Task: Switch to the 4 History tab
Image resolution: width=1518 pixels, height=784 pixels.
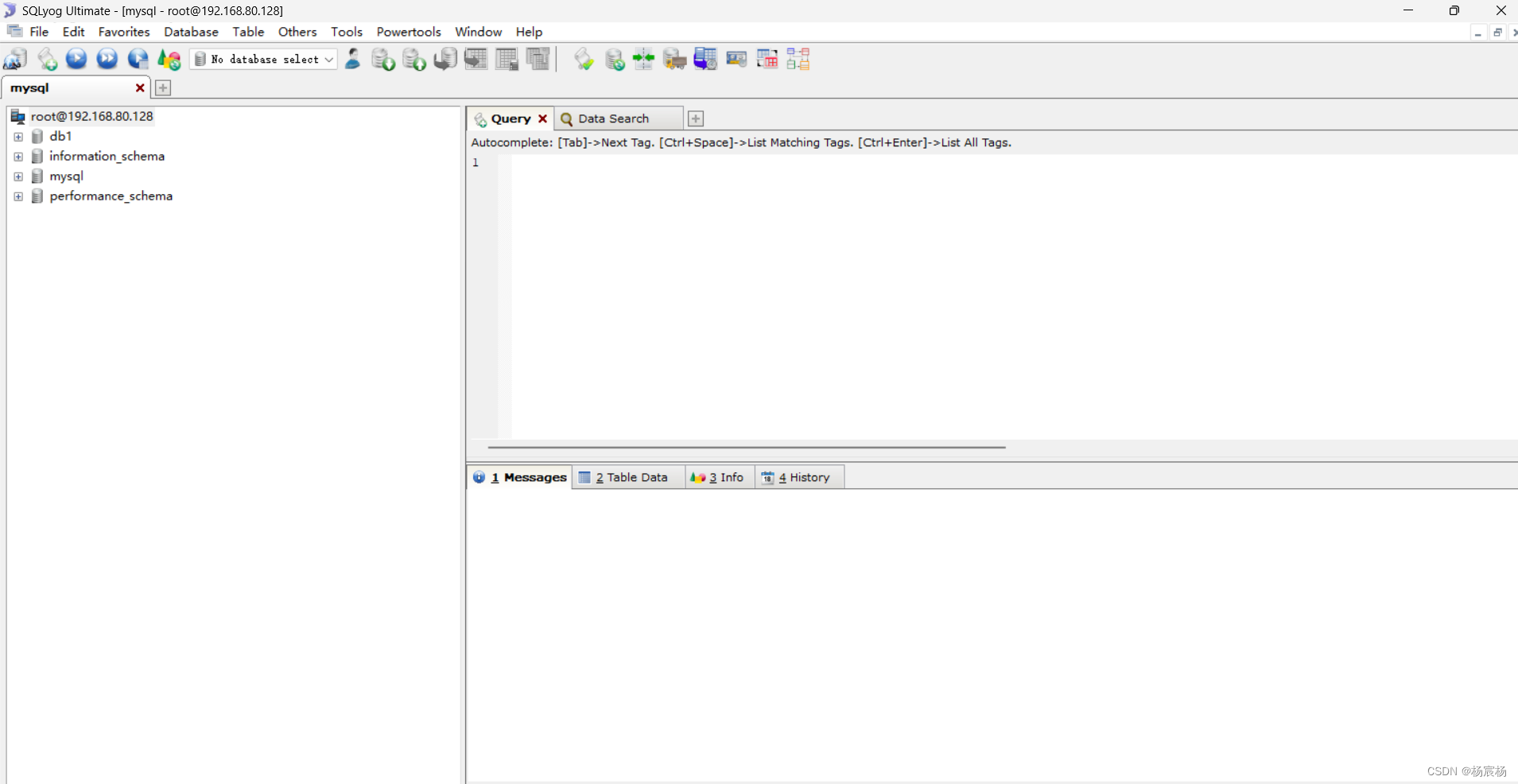Action: click(x=798, y=477)
